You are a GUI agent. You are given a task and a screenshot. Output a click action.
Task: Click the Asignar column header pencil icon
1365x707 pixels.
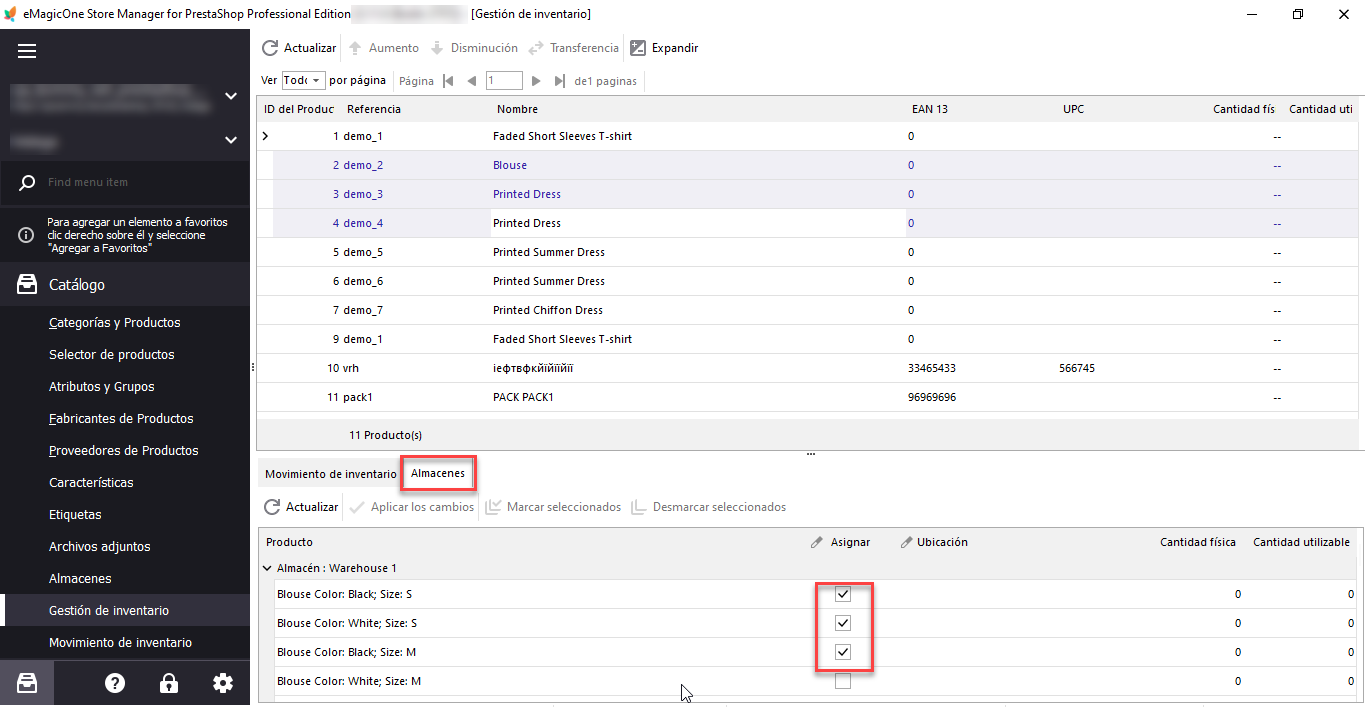tap(817, 542)
